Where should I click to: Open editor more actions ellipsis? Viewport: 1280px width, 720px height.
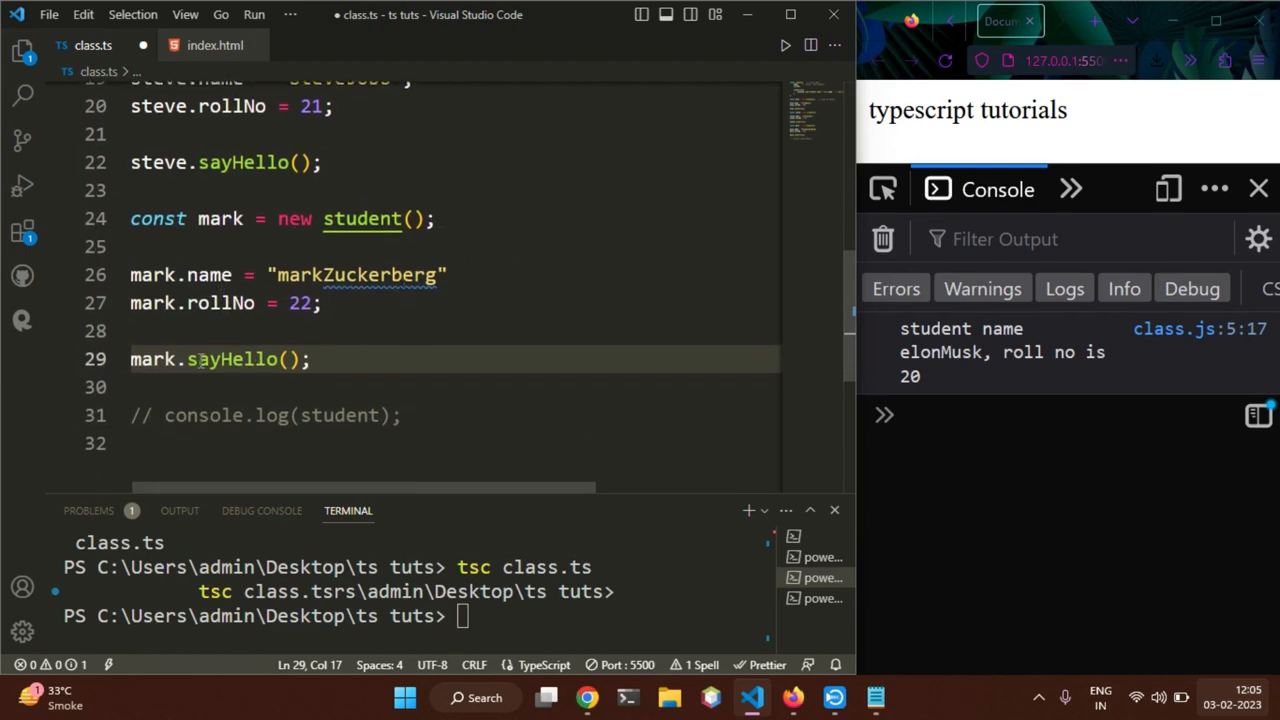tap(835, 45)
